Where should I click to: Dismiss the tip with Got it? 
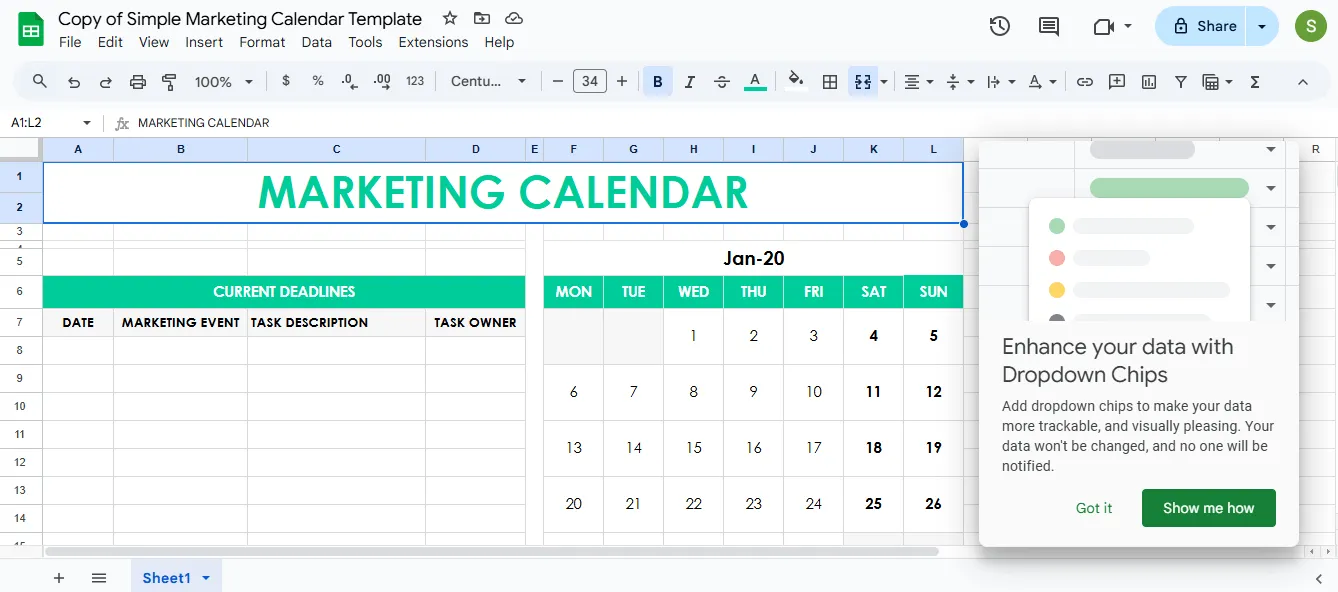[x=1094, y=508]
